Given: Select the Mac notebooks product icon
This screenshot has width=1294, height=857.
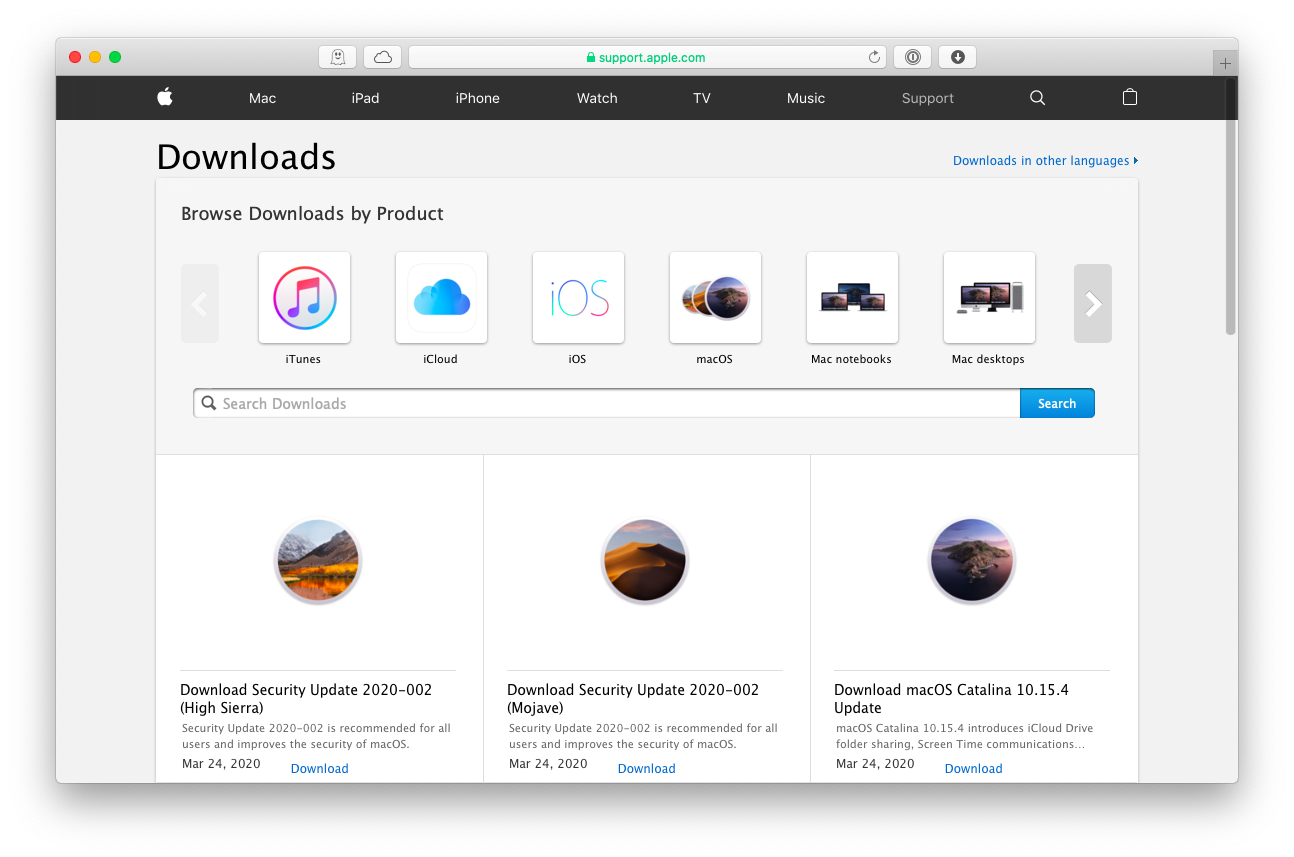Looking at the screenshot, I should [x=852, y=297].
